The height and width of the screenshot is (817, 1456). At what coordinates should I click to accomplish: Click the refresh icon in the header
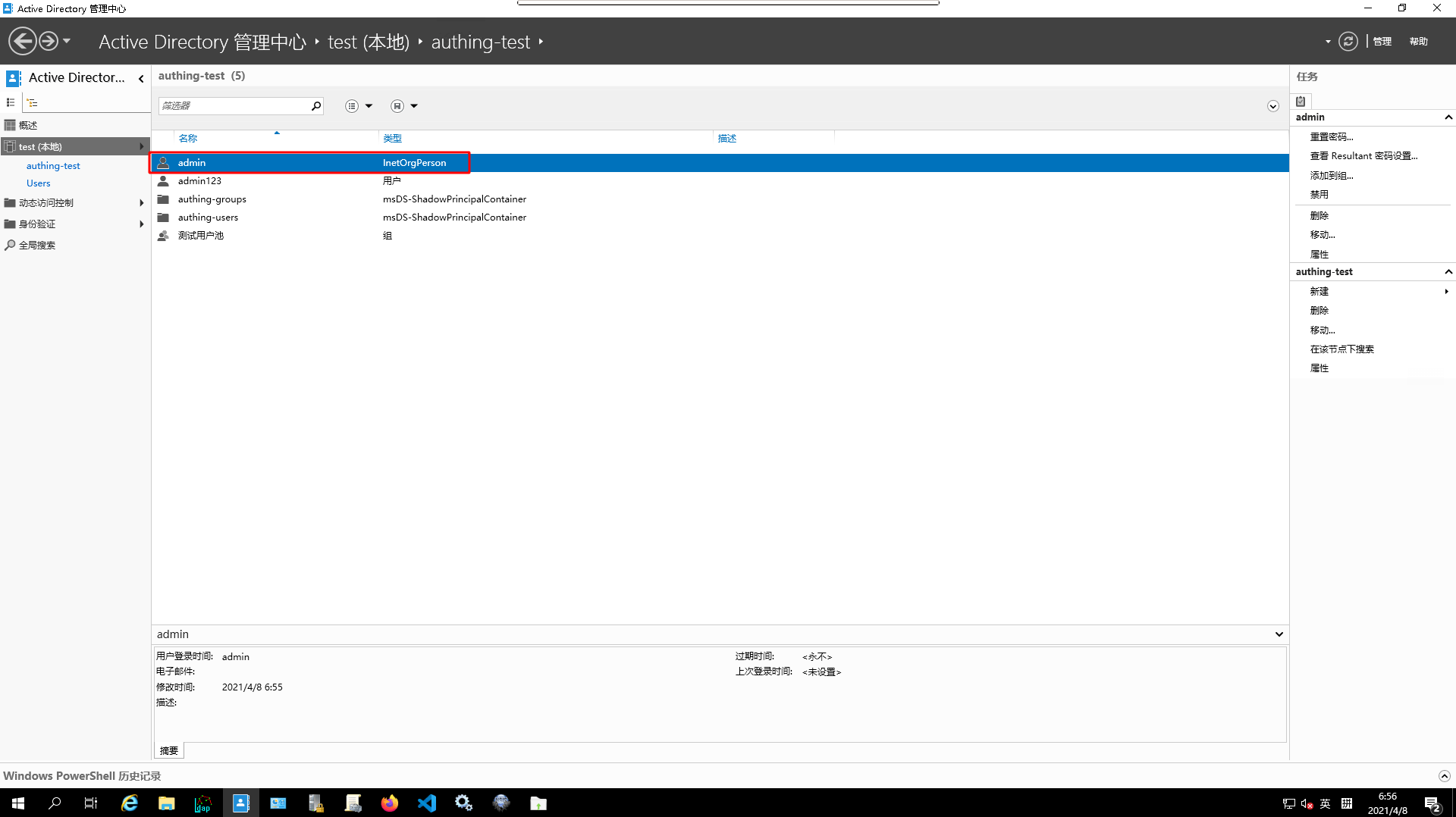click(1348, 42)
